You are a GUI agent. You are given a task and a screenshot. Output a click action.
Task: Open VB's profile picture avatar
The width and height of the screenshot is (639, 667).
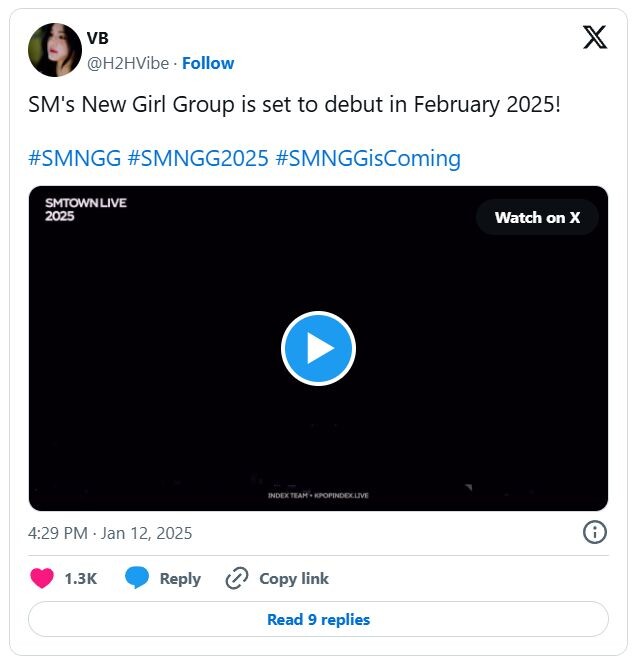[55, 50]
